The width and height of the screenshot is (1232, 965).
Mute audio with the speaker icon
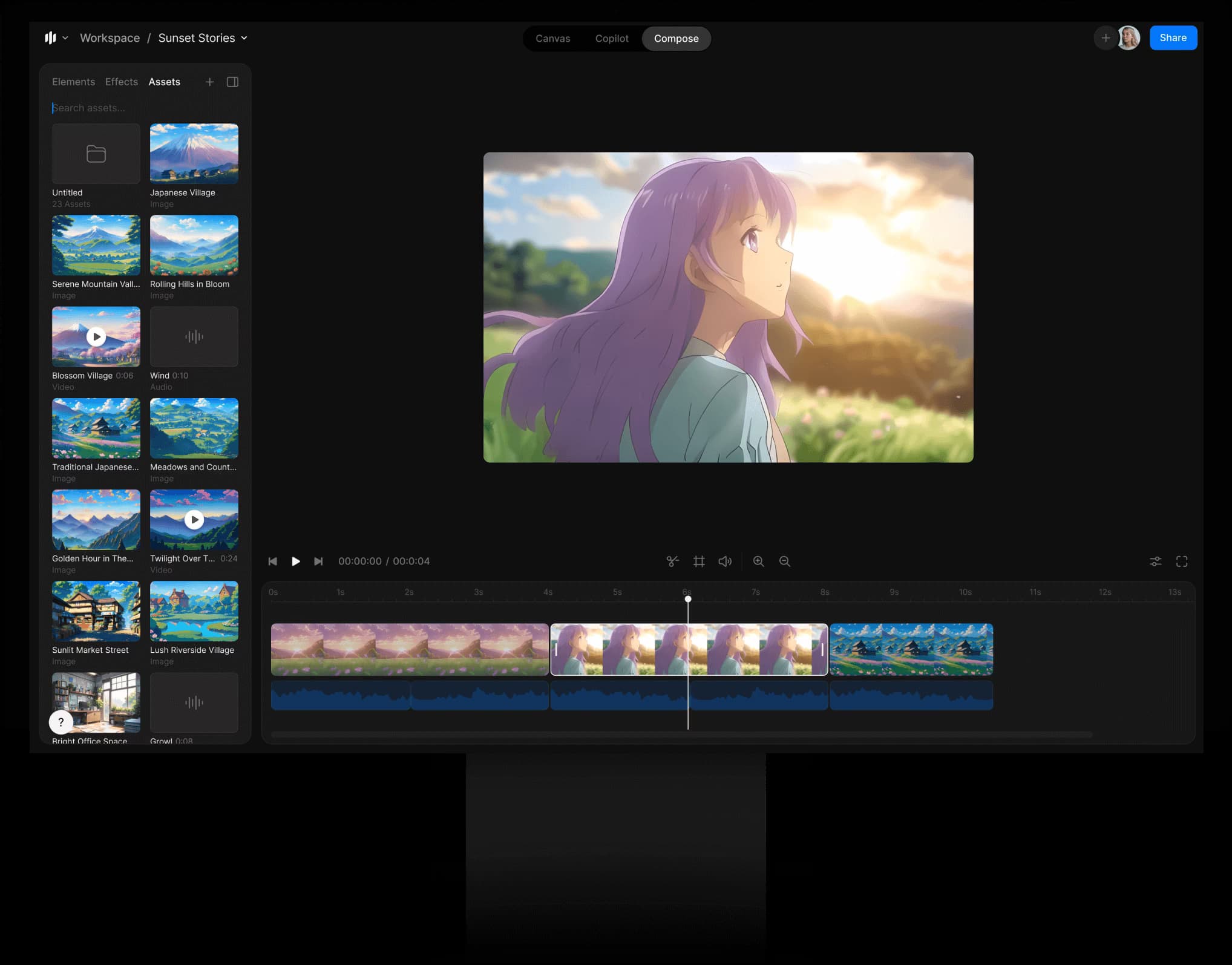tap(725, 561)
